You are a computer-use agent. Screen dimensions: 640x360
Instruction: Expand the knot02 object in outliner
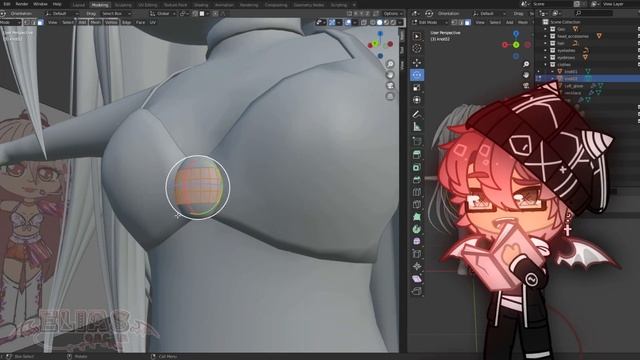(x=553, y=78)
